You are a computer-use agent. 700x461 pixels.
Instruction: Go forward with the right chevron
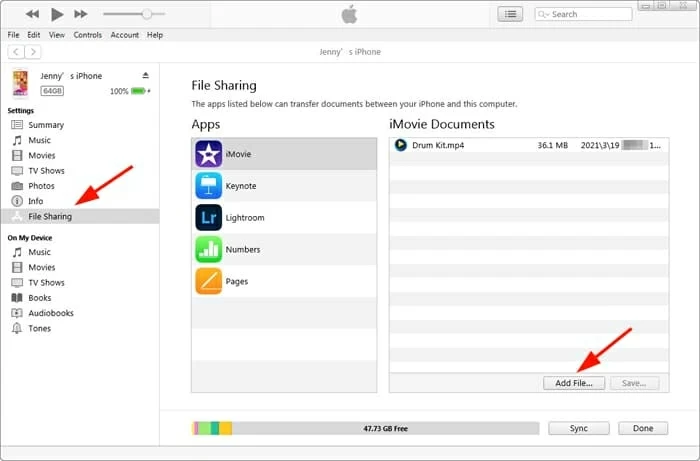coord(33,52)
